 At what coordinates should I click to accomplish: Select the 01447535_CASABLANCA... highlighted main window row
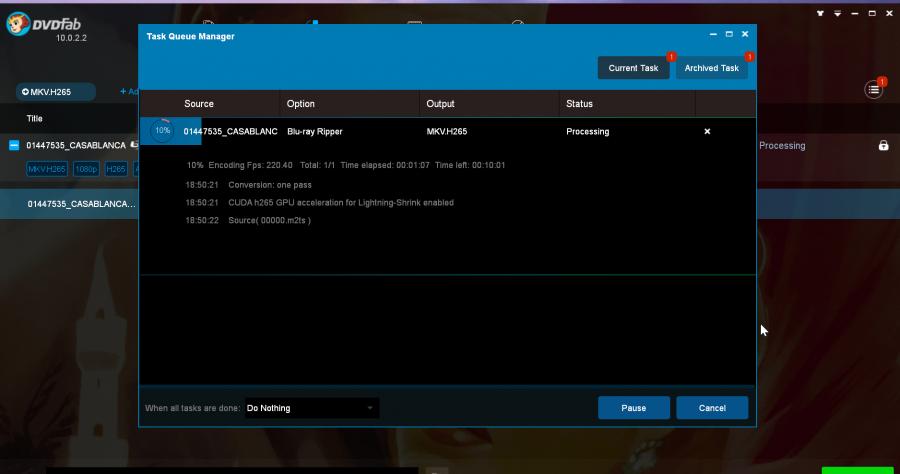[x=69, y=204]
